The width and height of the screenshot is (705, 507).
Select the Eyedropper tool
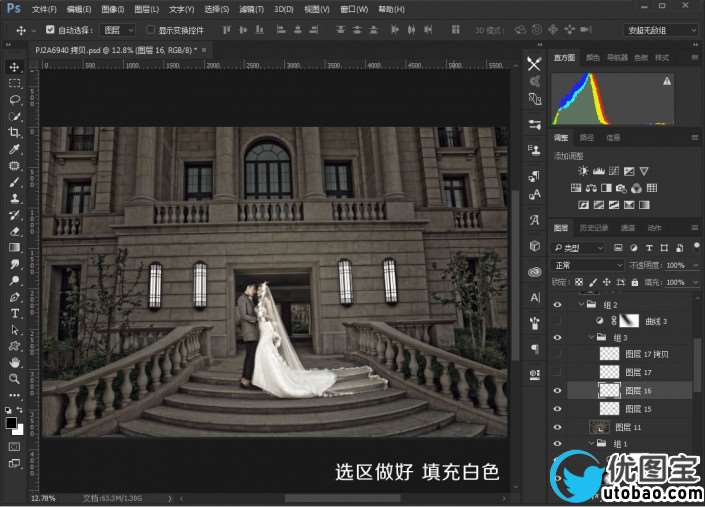click(x=14, y=149)
